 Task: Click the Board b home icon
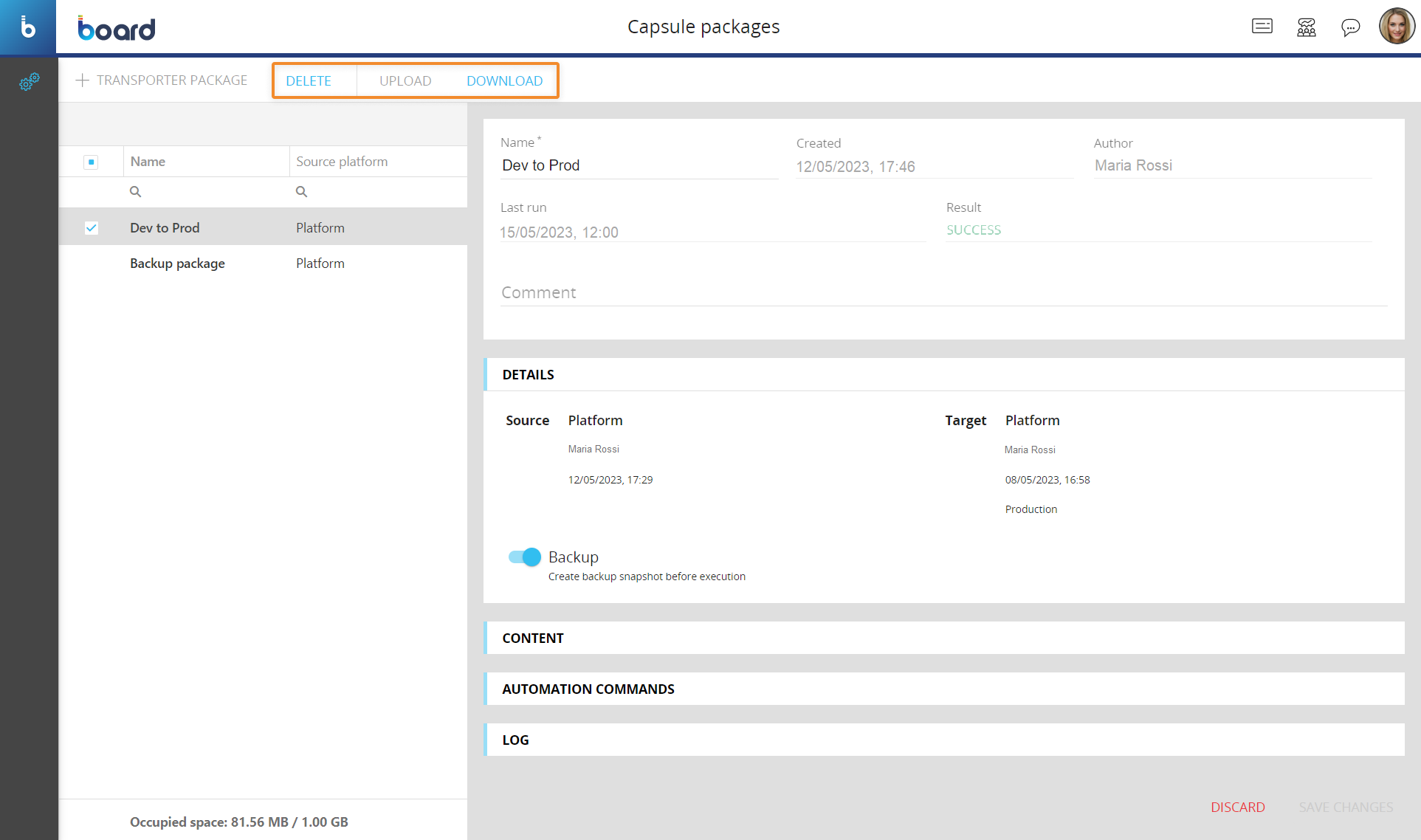pos(28,27)
